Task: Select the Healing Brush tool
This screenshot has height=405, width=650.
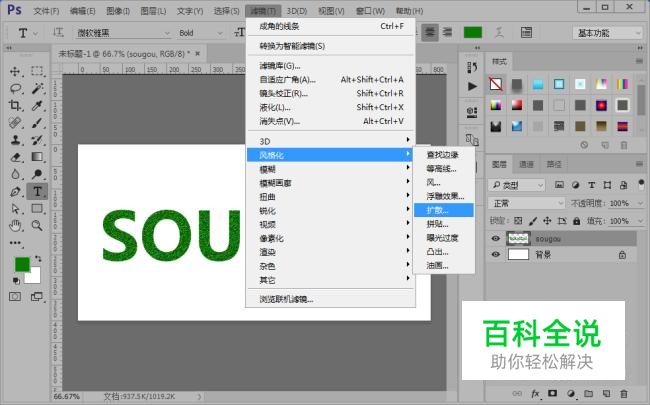Action: [x=15, y=123]
